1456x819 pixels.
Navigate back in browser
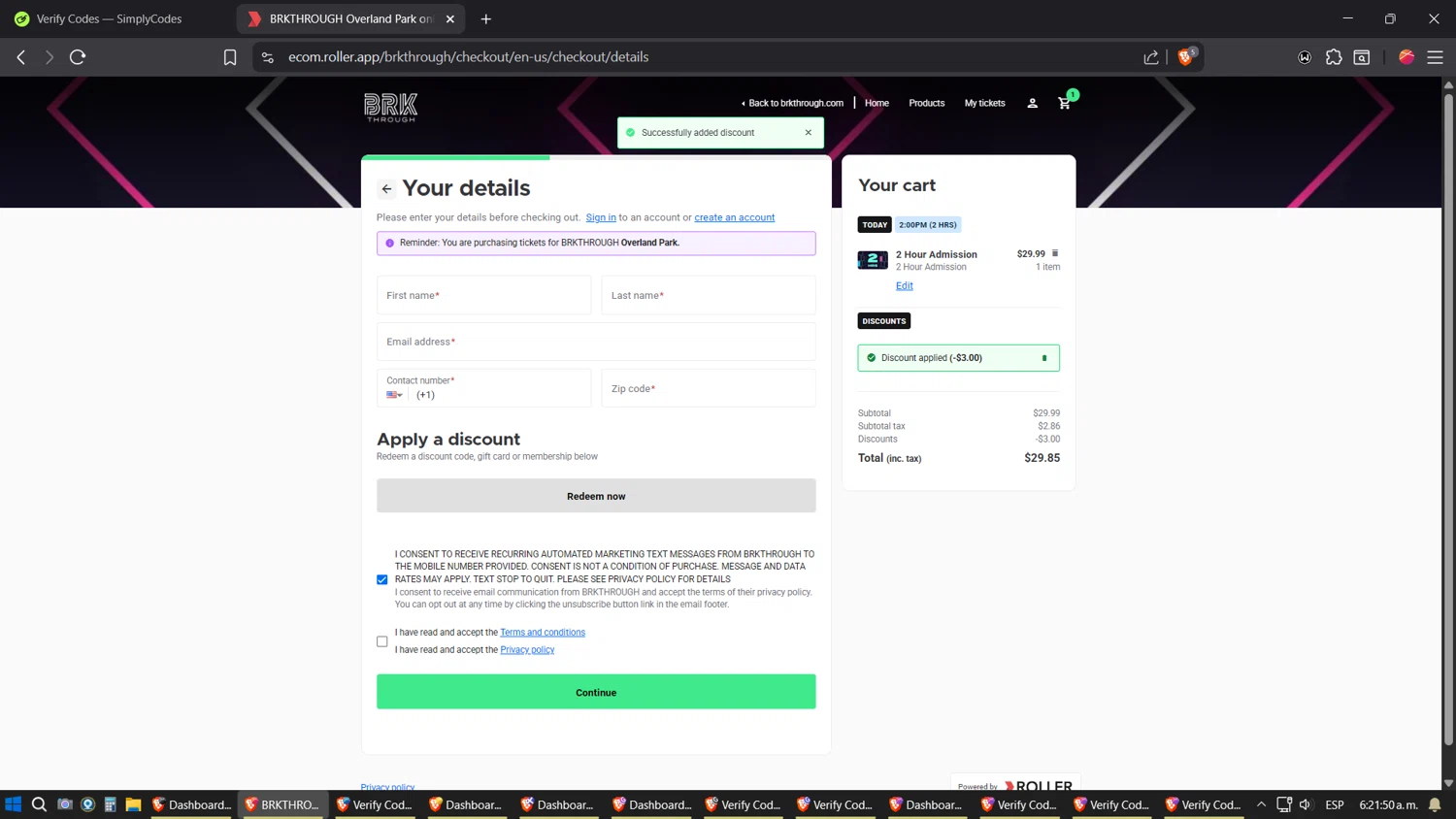[21, 57]
